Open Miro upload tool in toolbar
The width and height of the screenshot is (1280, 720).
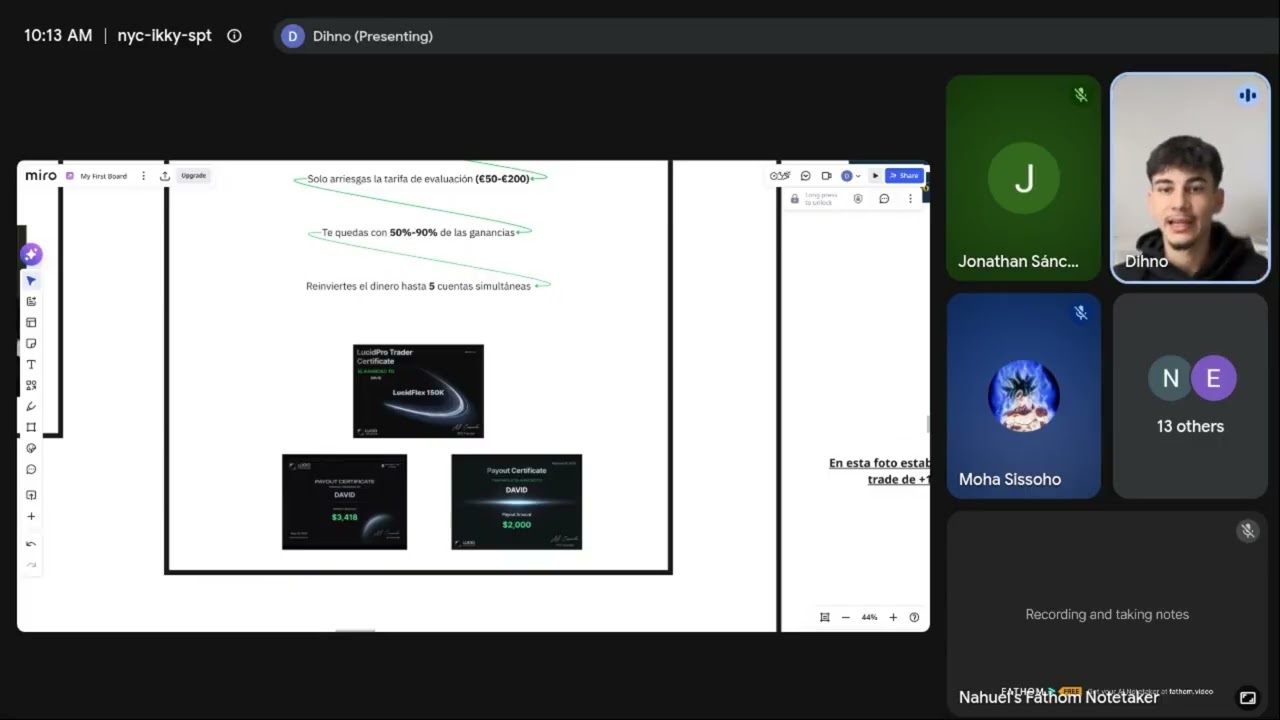click(x=31, y=495)
